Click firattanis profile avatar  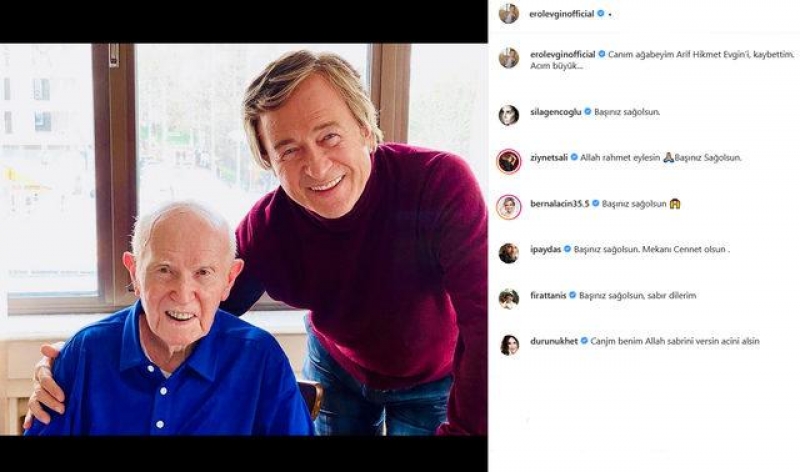click(508, 299)
